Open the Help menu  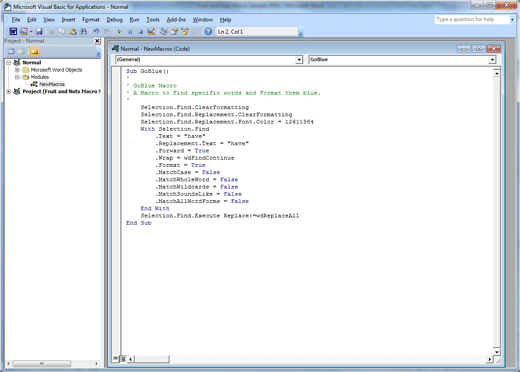pos(225,20)
